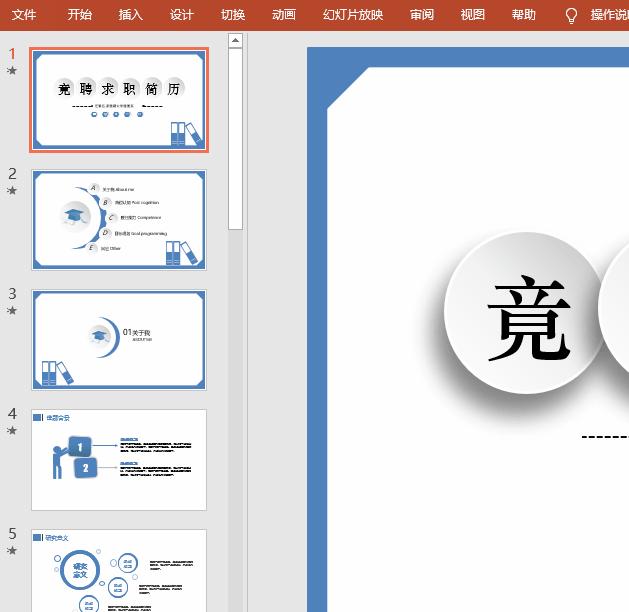Image resolution: width=629 pixels, height=612 pixels.
Task: Switch to the 幻灯片放映 tab
Action: 352,15
